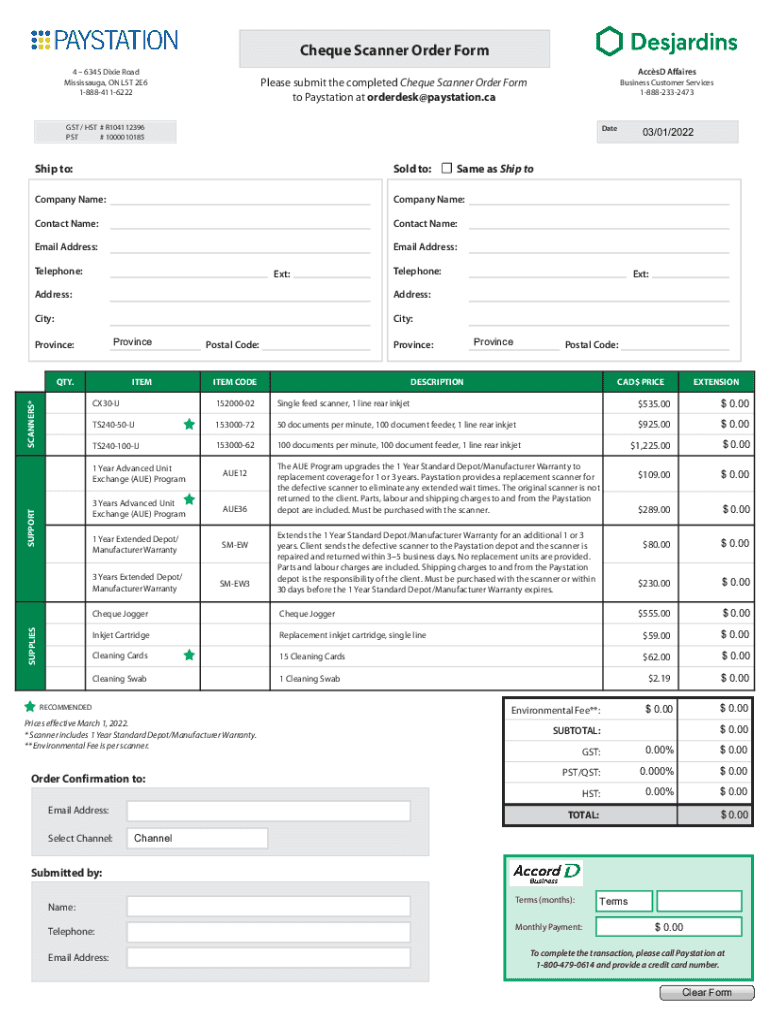
Task: Click the Submitted by Name field
Action: pyautogui.click(x=268, y=907)
